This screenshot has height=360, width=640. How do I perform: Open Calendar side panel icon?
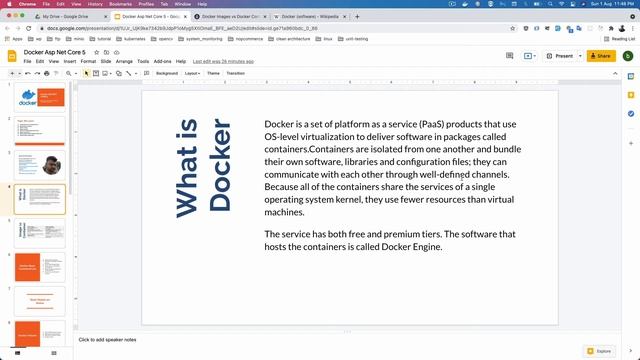click(631, 77)
